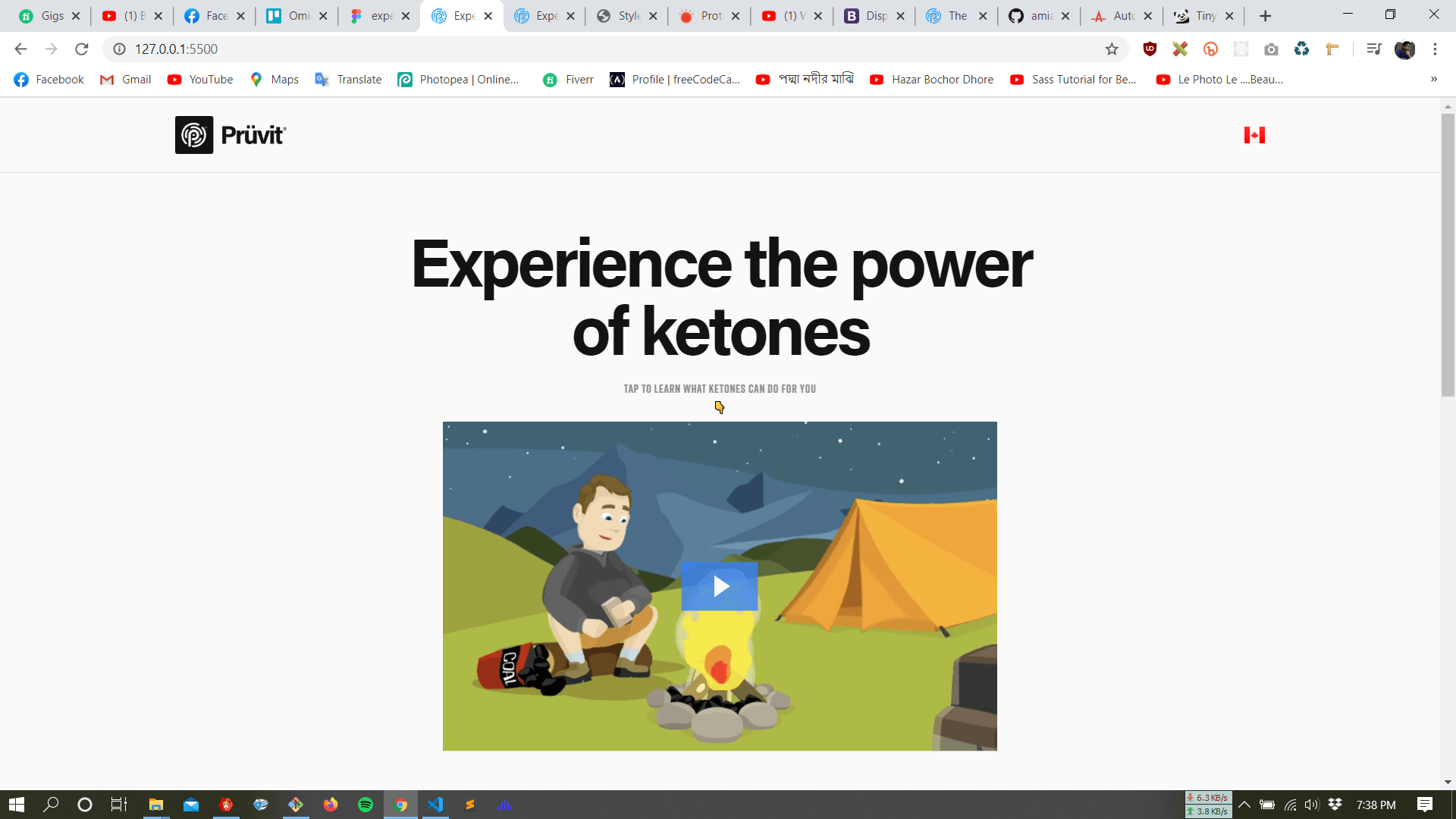Open the Fiverr bookmark
The width and height of the screenshot is (1456, 819).
click(567, 79)
